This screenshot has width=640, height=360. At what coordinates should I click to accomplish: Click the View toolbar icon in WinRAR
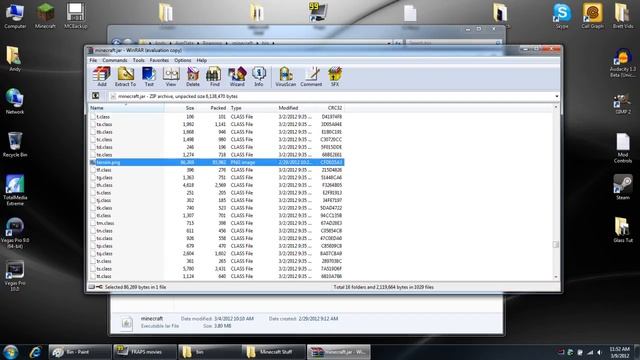coord(171,76)
